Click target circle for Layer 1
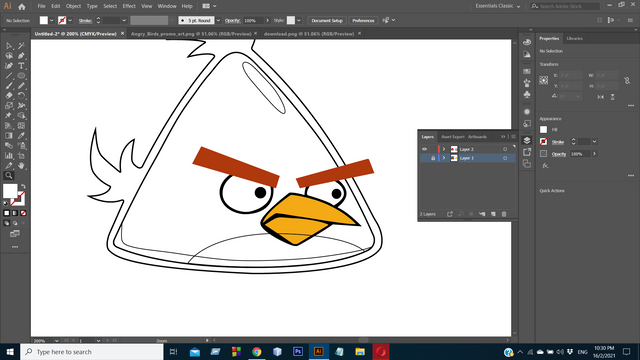 tap(505, 158)
